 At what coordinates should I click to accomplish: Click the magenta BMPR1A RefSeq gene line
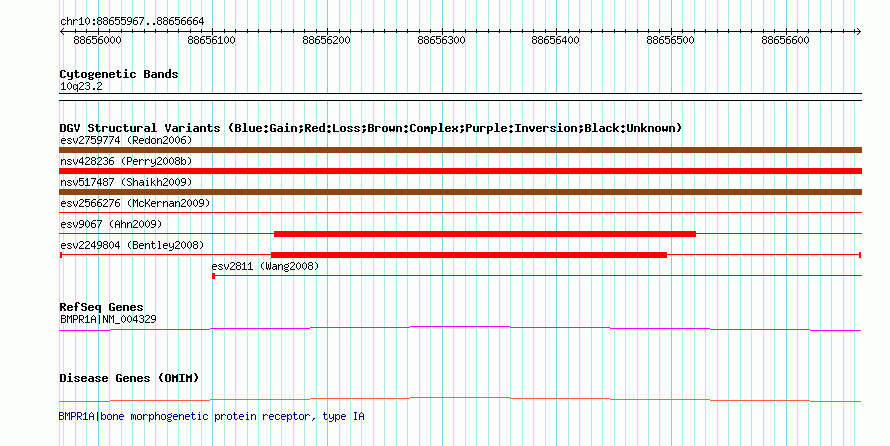(460, 329)
